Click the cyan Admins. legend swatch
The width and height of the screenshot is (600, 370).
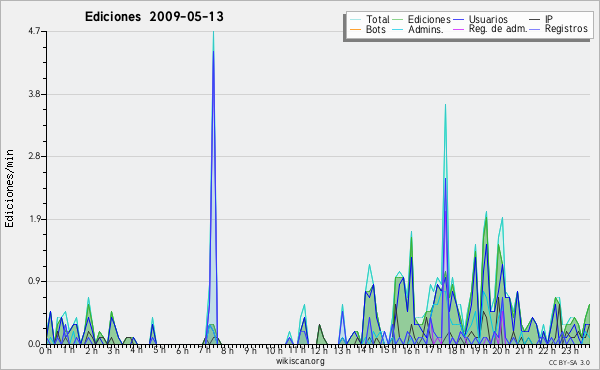click(x=398, y=29)
